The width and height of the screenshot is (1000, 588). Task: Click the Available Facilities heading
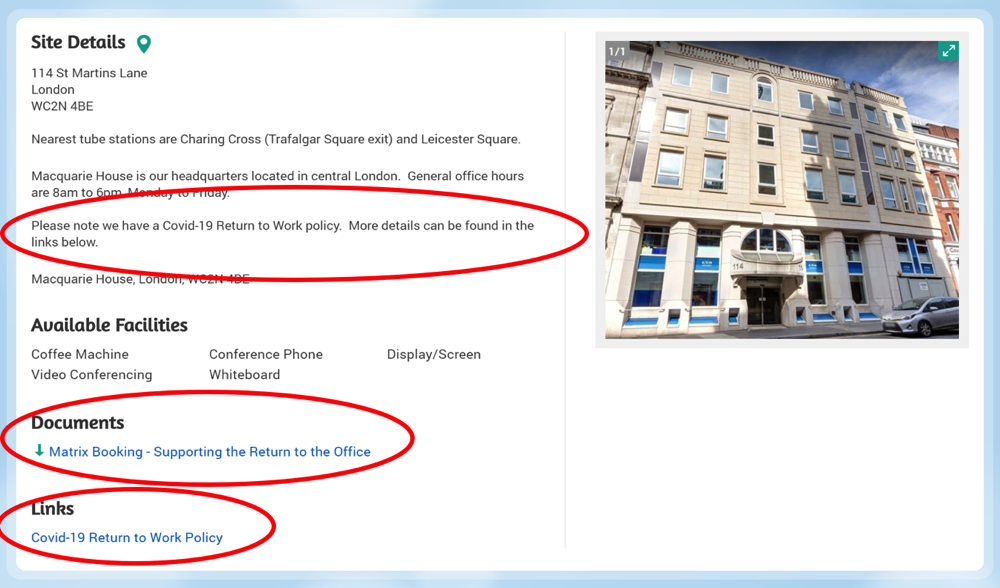109,325
